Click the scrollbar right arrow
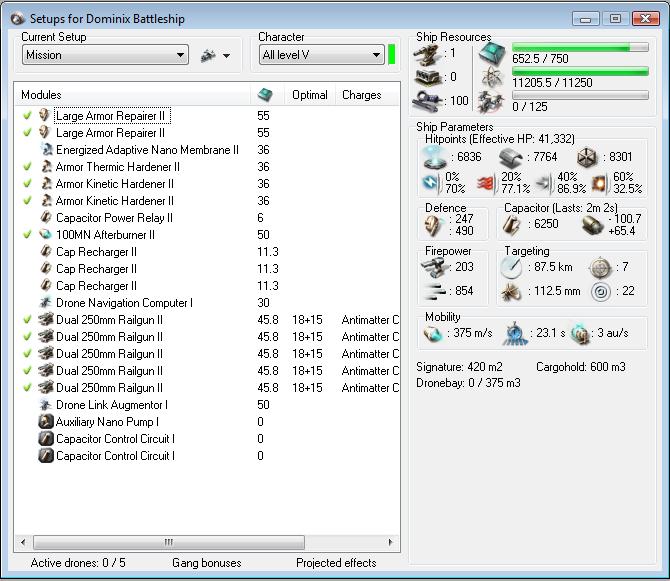Image resolution: width=670 pixels, height=581 pixels. point(390,543)
